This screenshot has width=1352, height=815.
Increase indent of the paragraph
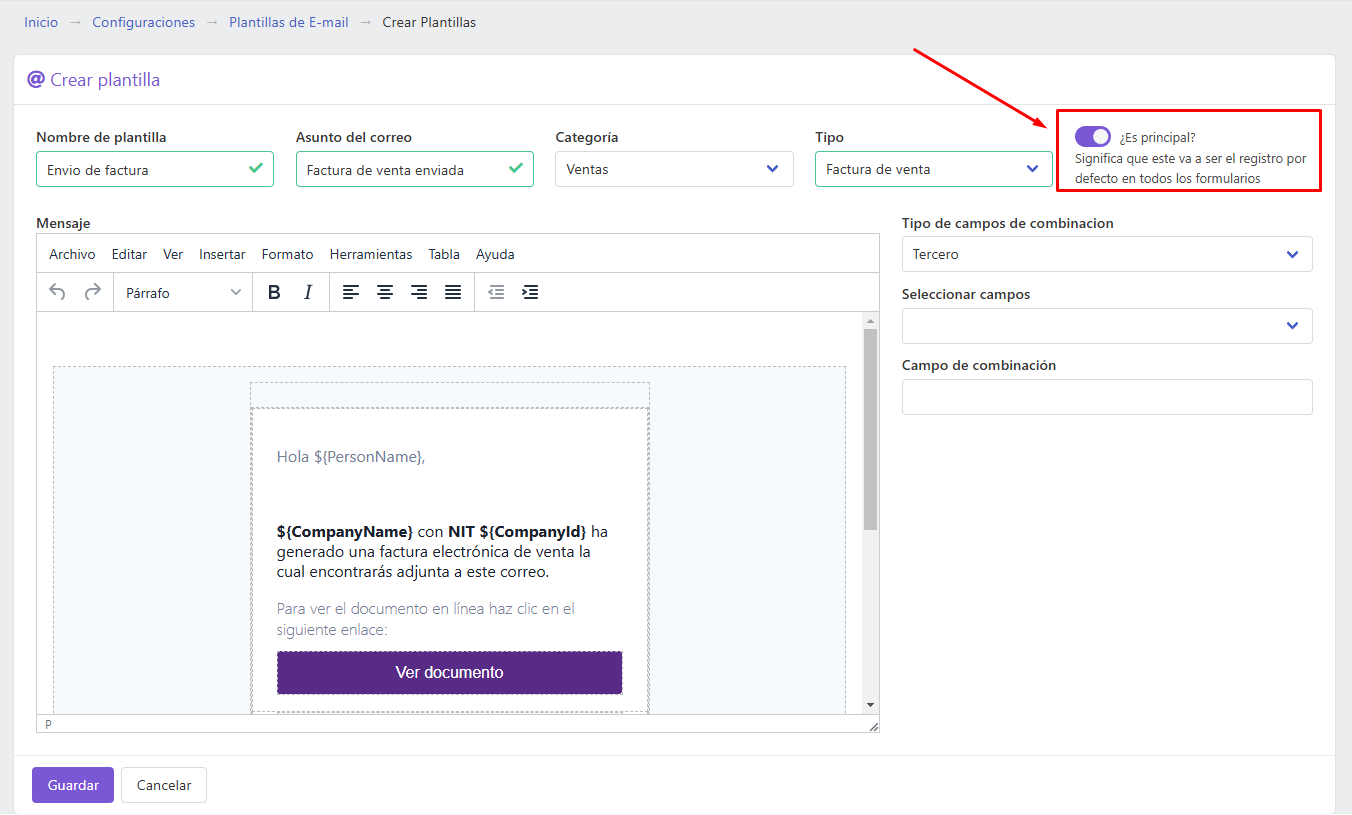pyautogui.click(x=530, y=292)
